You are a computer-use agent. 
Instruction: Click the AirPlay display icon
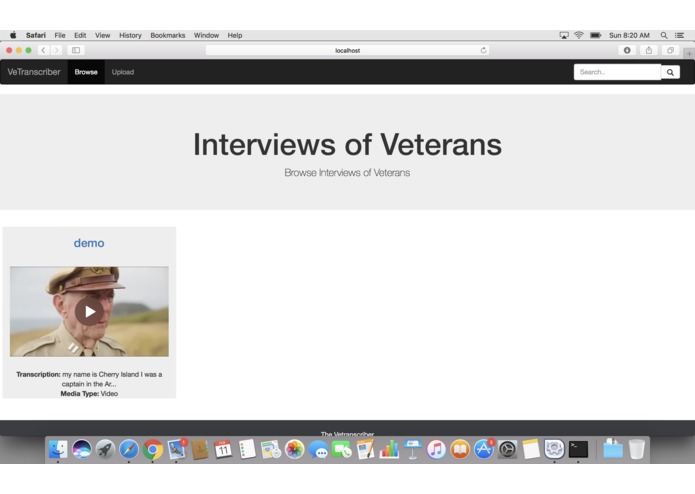coord(564,35)
